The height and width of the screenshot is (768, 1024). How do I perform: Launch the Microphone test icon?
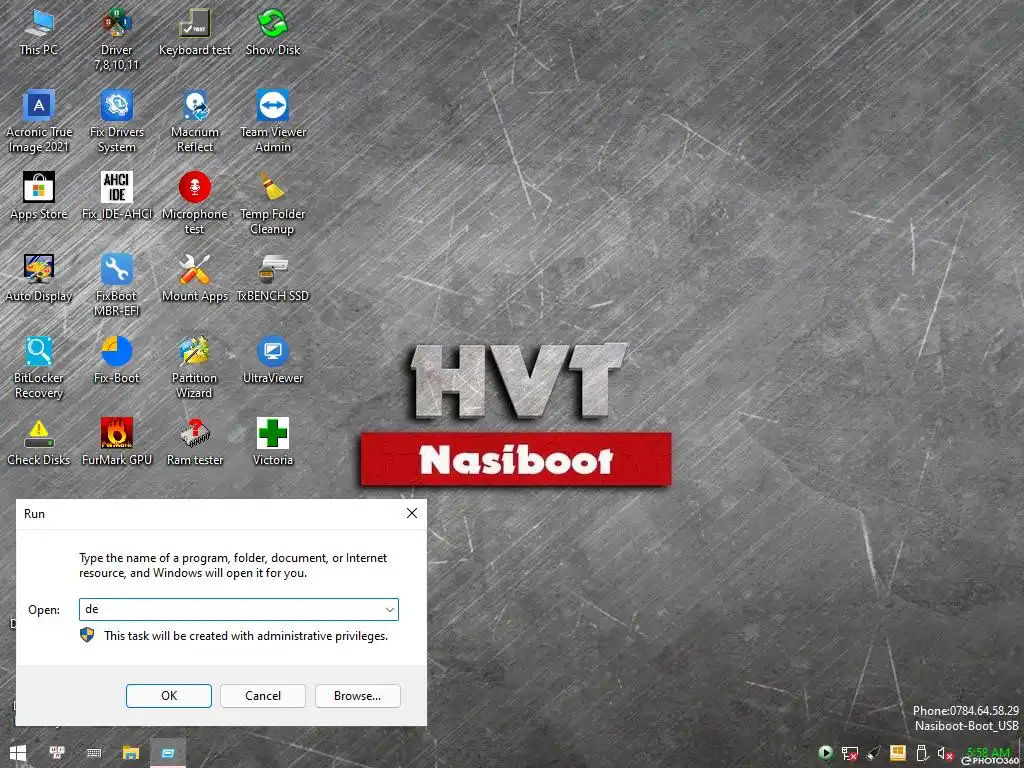(x=195, y=203)
